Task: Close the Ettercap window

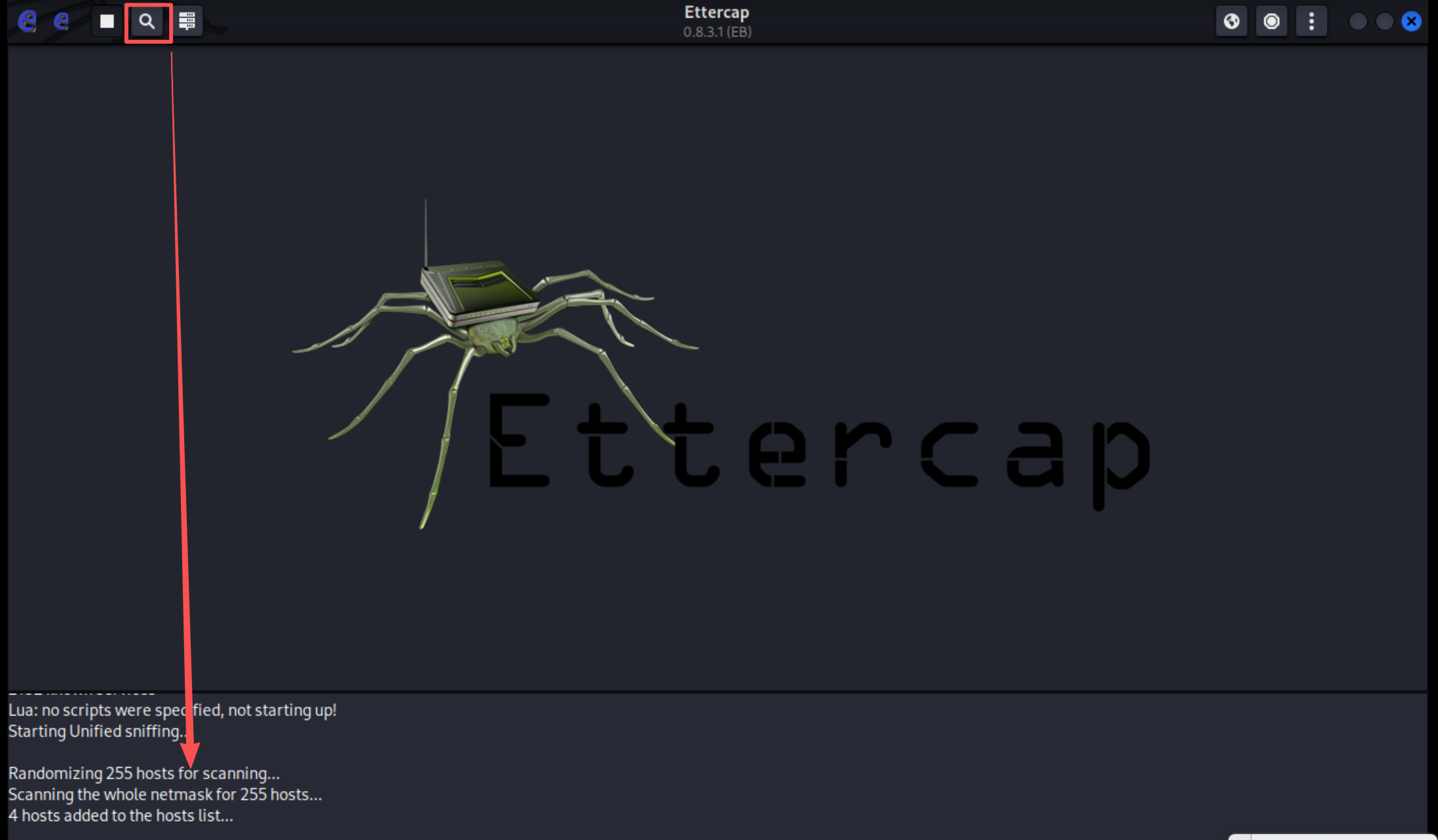Action: pyautogui.click(x=1411, y=22)
